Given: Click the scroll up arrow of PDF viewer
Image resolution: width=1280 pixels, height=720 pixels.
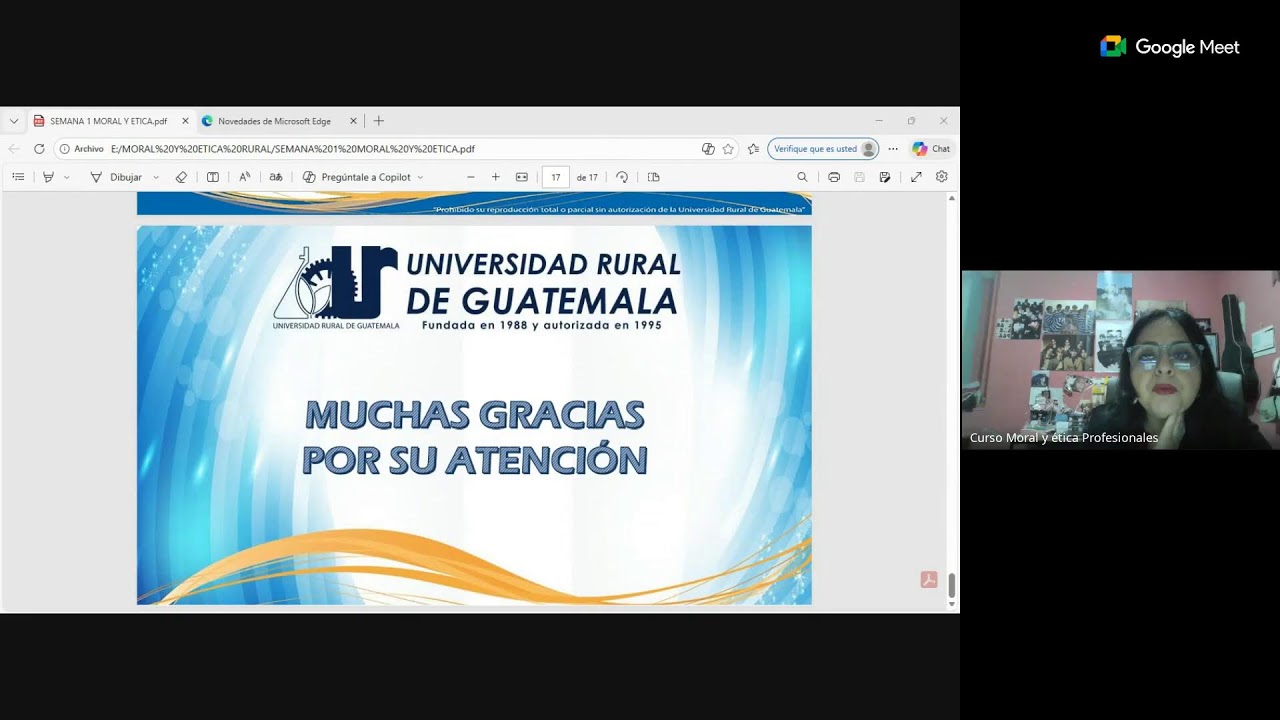Looking at the screenshot, I should [951, 198].
